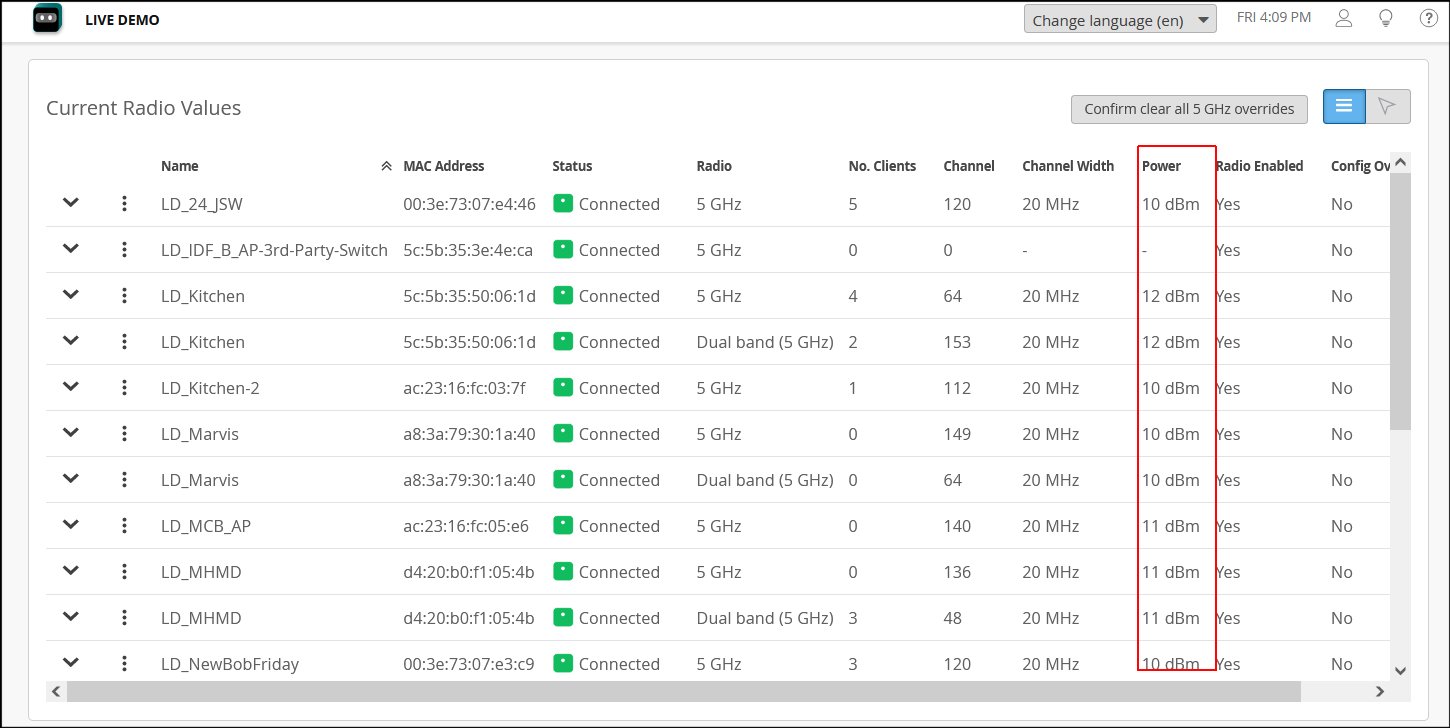Click the lightbulb icon in header

1385,19
